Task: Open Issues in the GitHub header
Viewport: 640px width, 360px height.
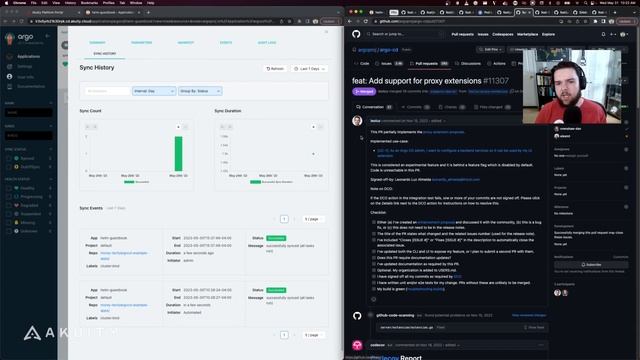Action: point(483,34)
